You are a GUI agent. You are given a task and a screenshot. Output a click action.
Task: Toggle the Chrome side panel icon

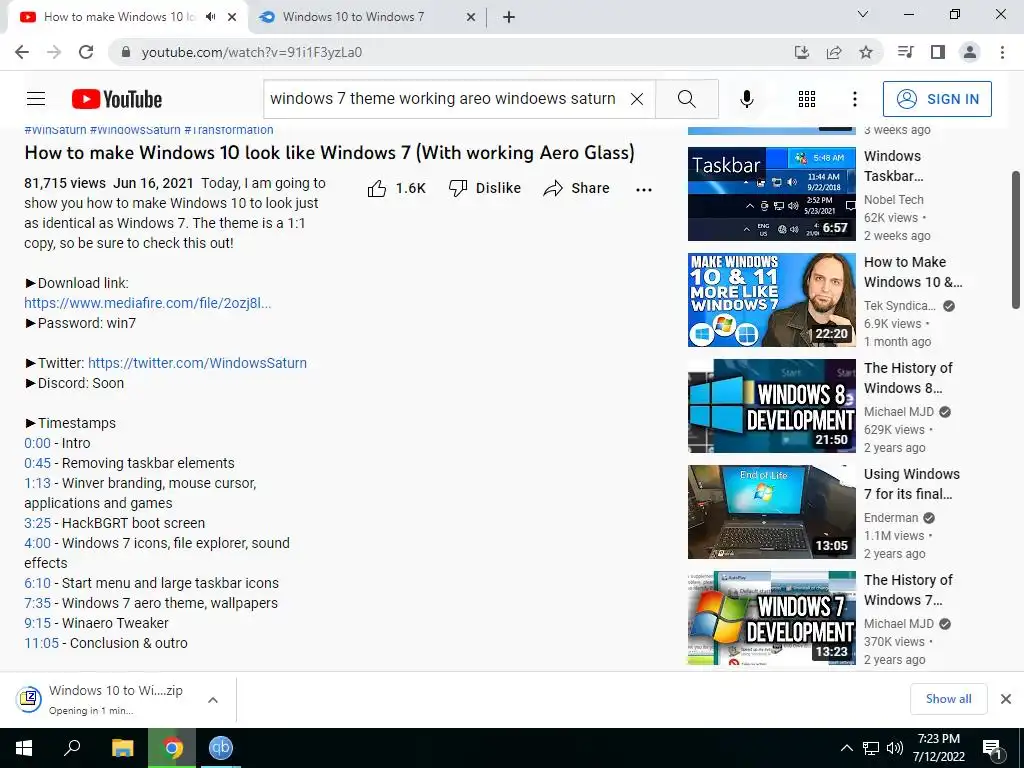coord(938,52)
